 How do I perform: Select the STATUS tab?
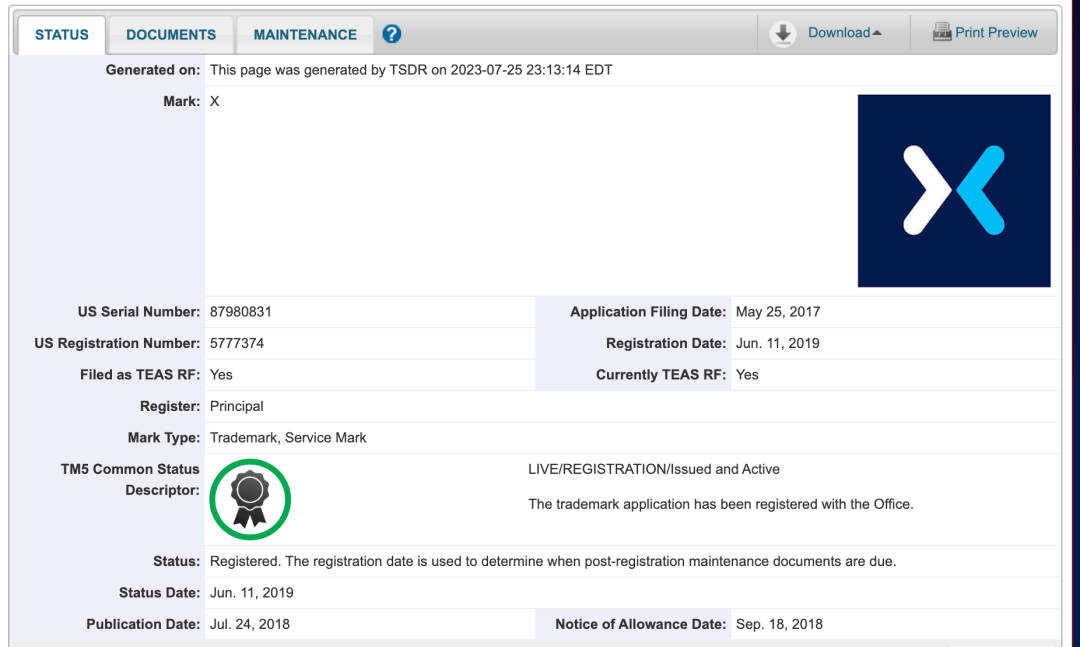coord(62,35)
